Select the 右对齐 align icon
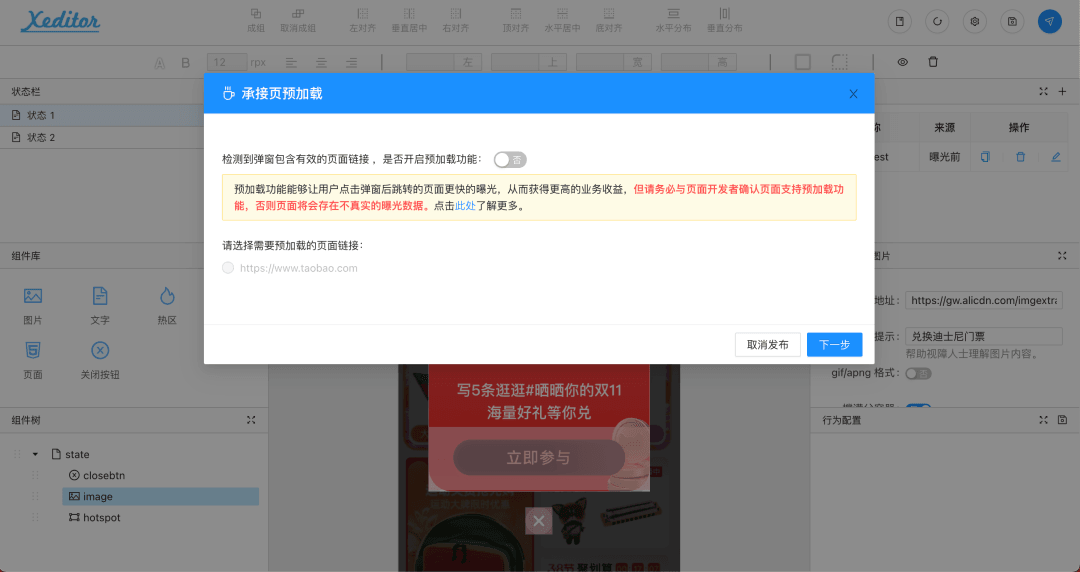Image resolution: width=1080 pixels, height=572 pixels. click(455, 14)
